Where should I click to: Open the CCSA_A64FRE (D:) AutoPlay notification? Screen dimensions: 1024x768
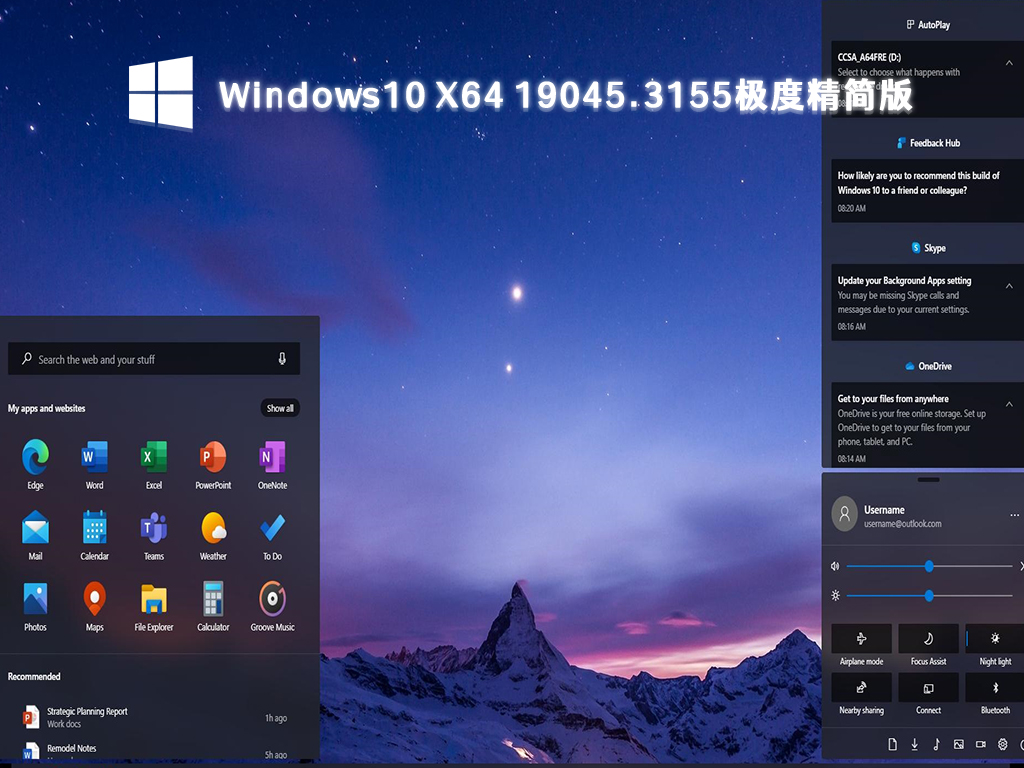click(927, 79)
